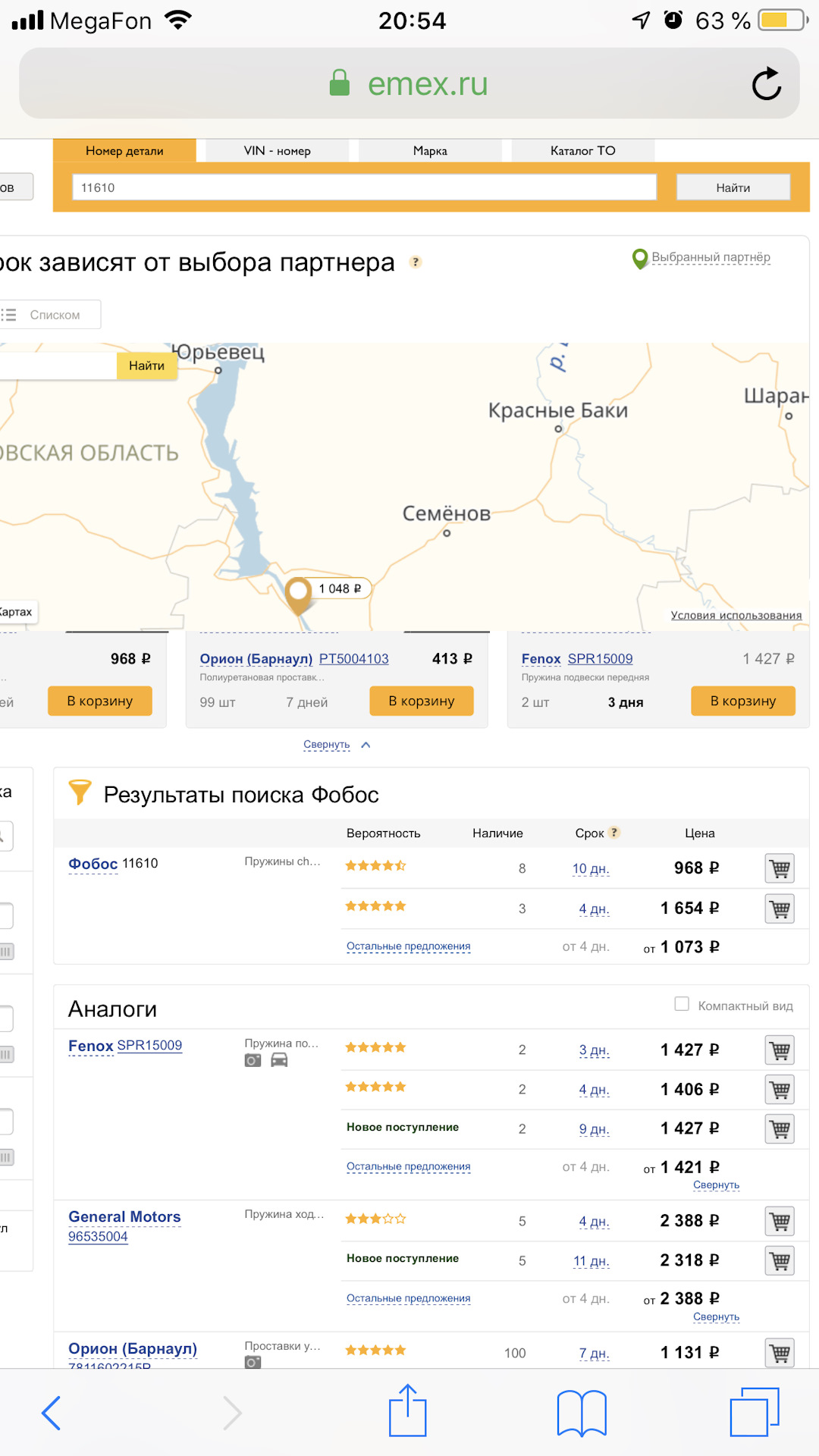This screenshot has width=819, height=1456.
Task: Expand Остальные предложения for Фобос
Action: pos(408,946)
